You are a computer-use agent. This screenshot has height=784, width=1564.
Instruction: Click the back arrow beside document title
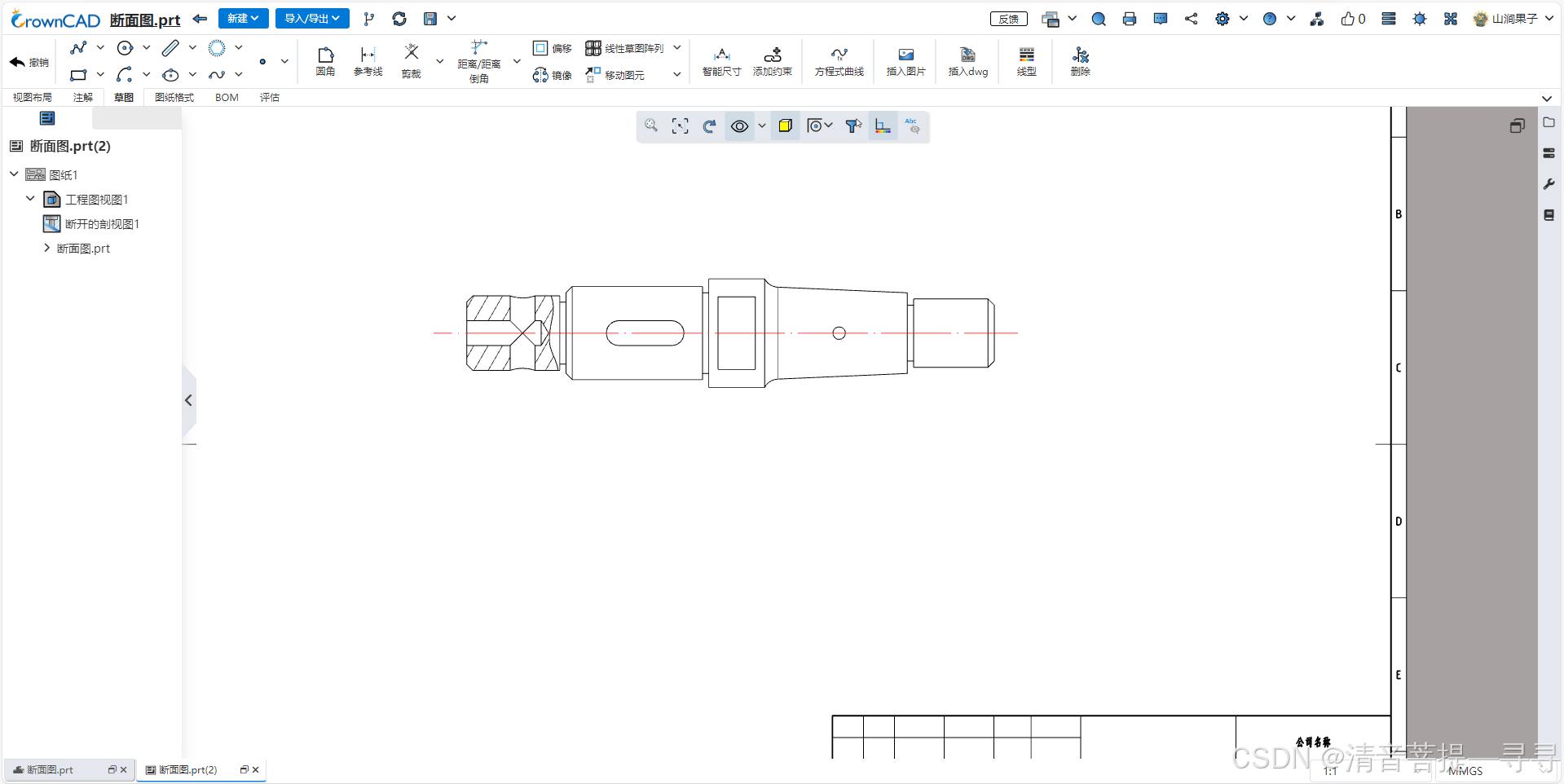click(200, 19)
